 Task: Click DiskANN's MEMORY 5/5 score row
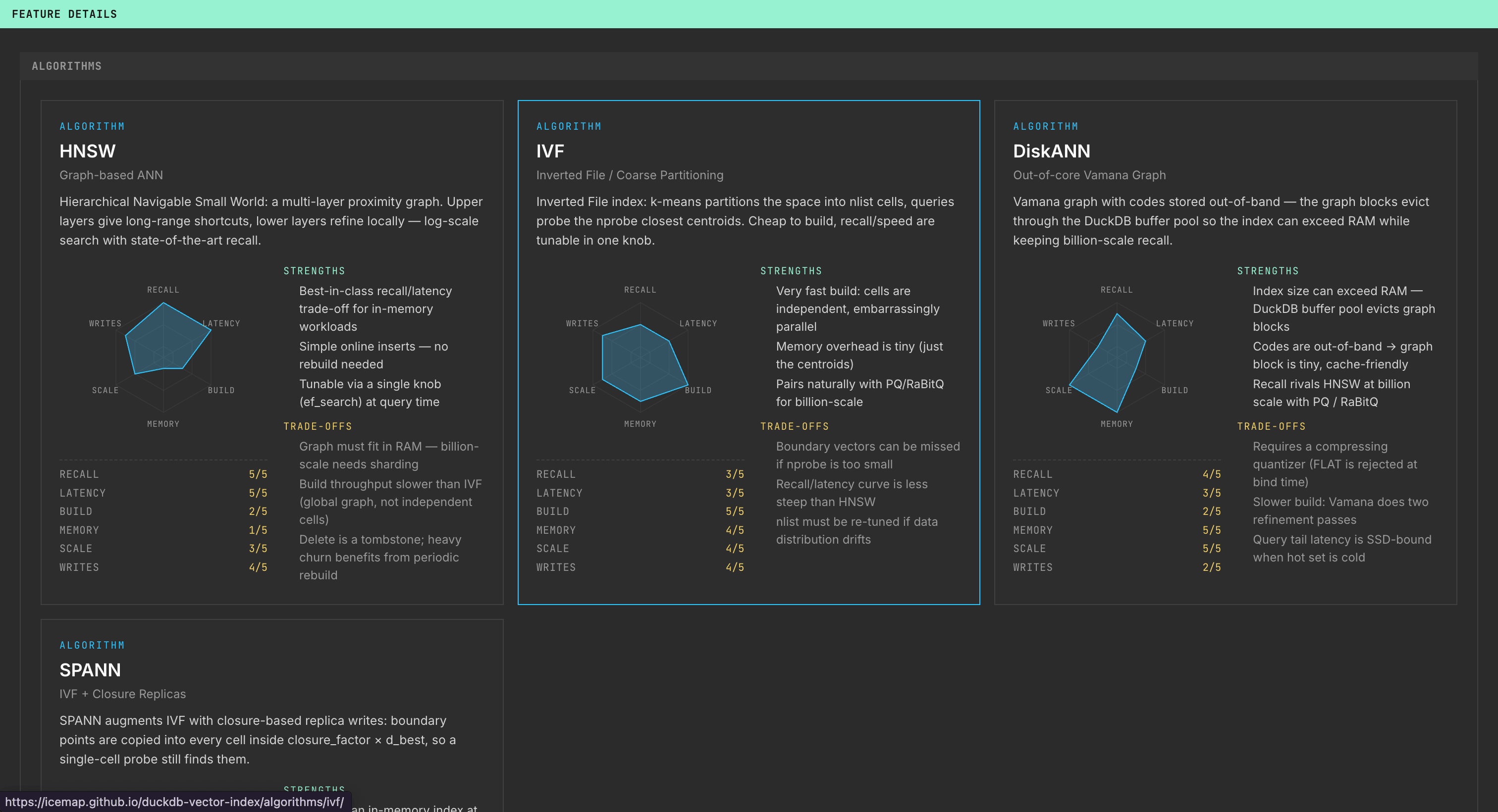point(1116,530)
